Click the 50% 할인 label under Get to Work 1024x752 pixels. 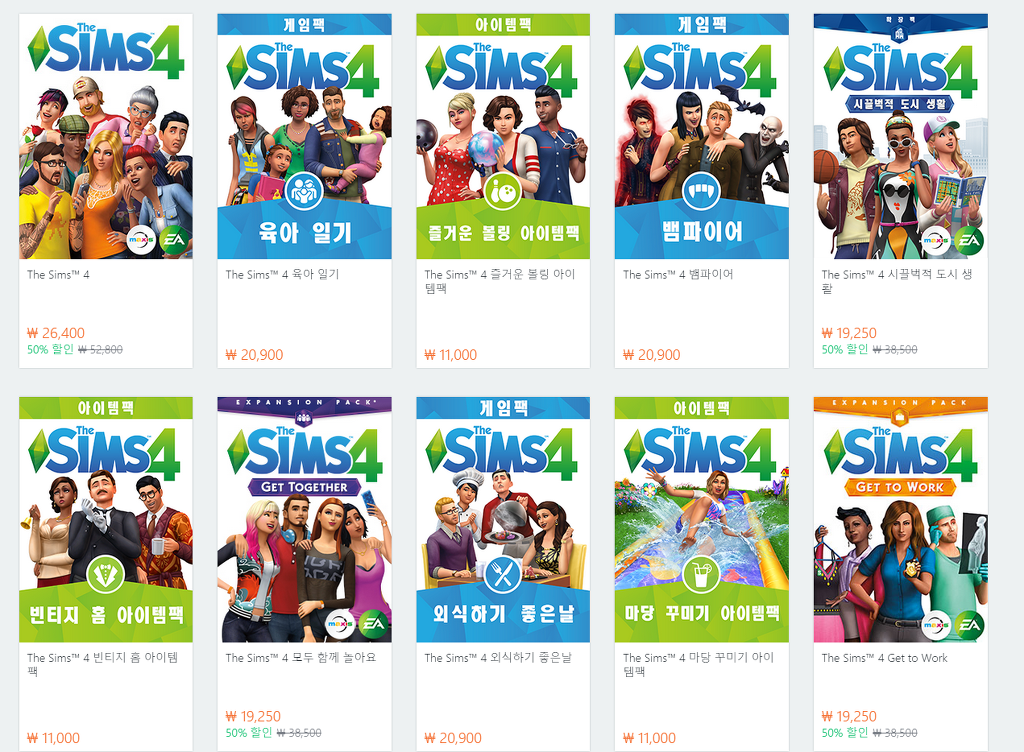845,733
